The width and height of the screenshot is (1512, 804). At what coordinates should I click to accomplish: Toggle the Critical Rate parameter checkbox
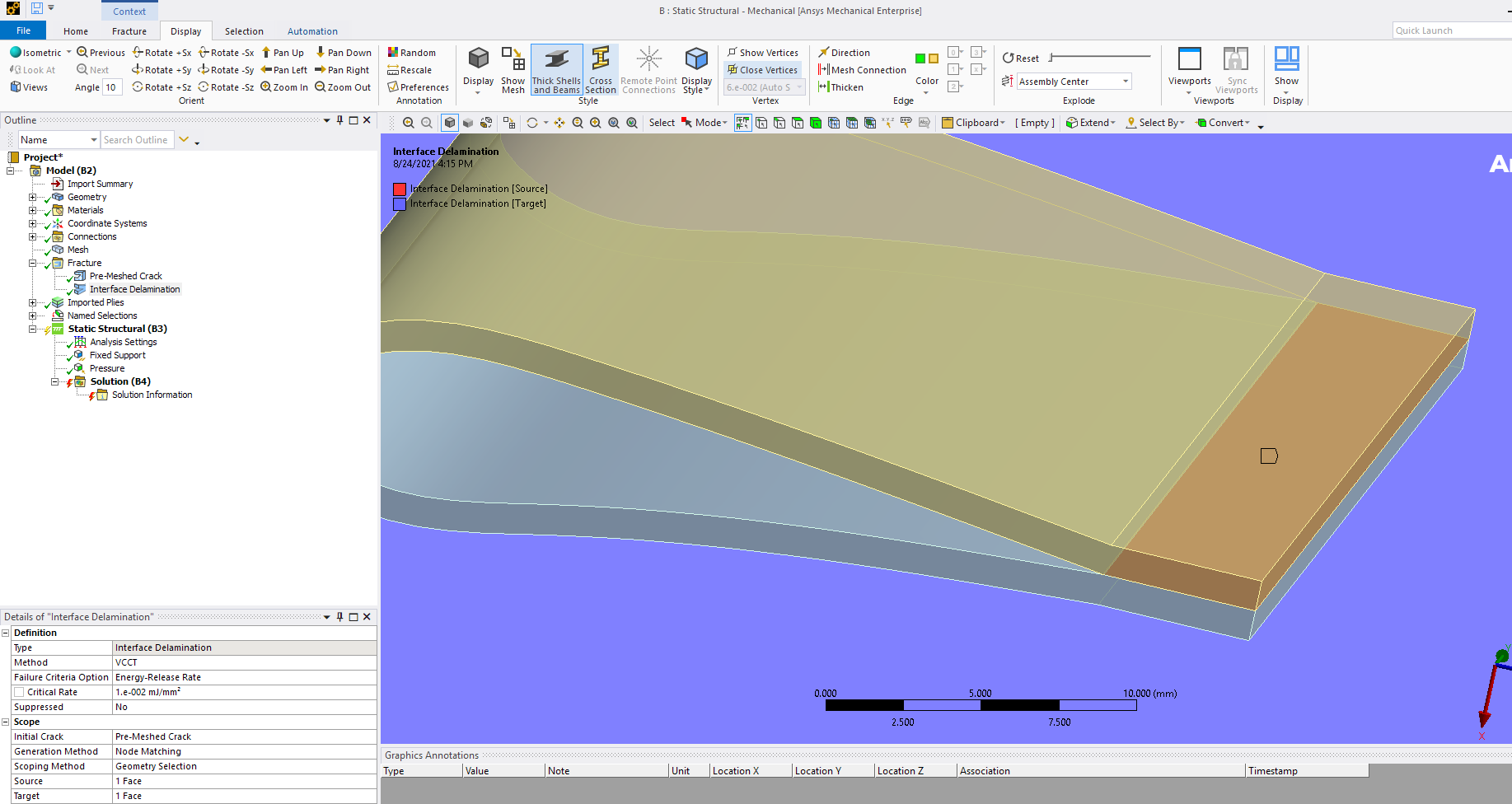(19, 692)
